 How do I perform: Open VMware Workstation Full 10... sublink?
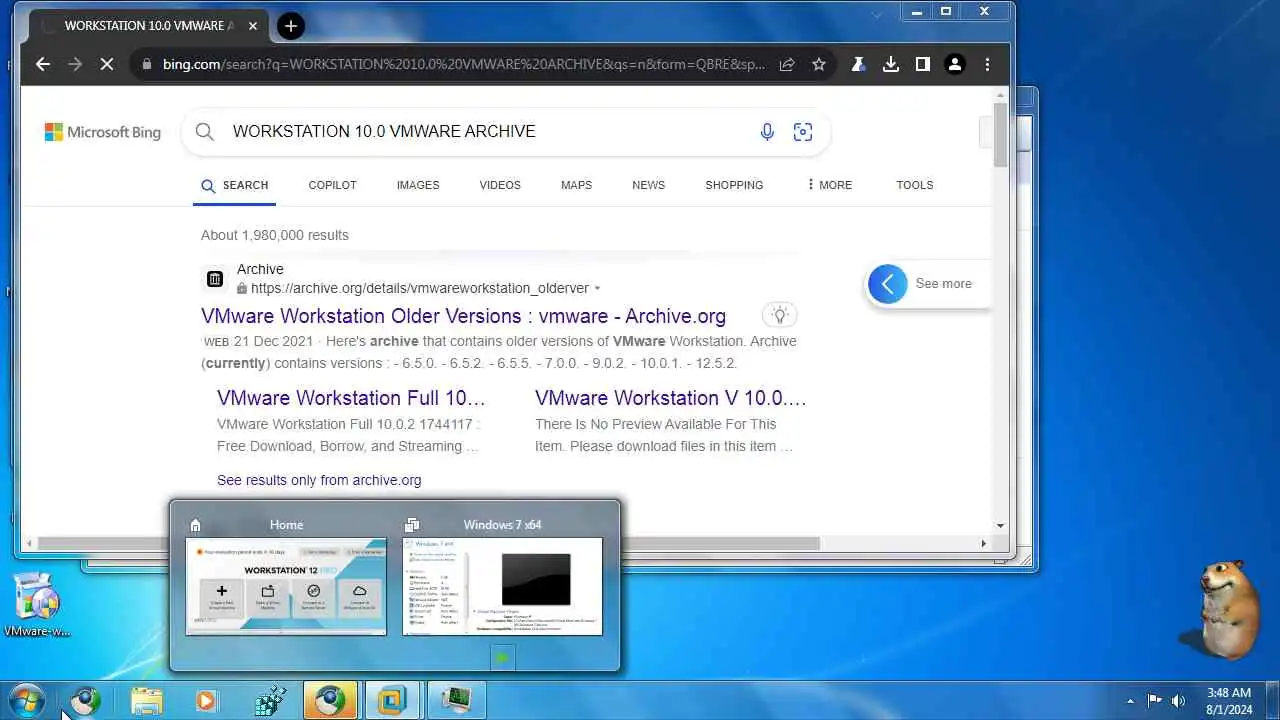coord(351,398)
